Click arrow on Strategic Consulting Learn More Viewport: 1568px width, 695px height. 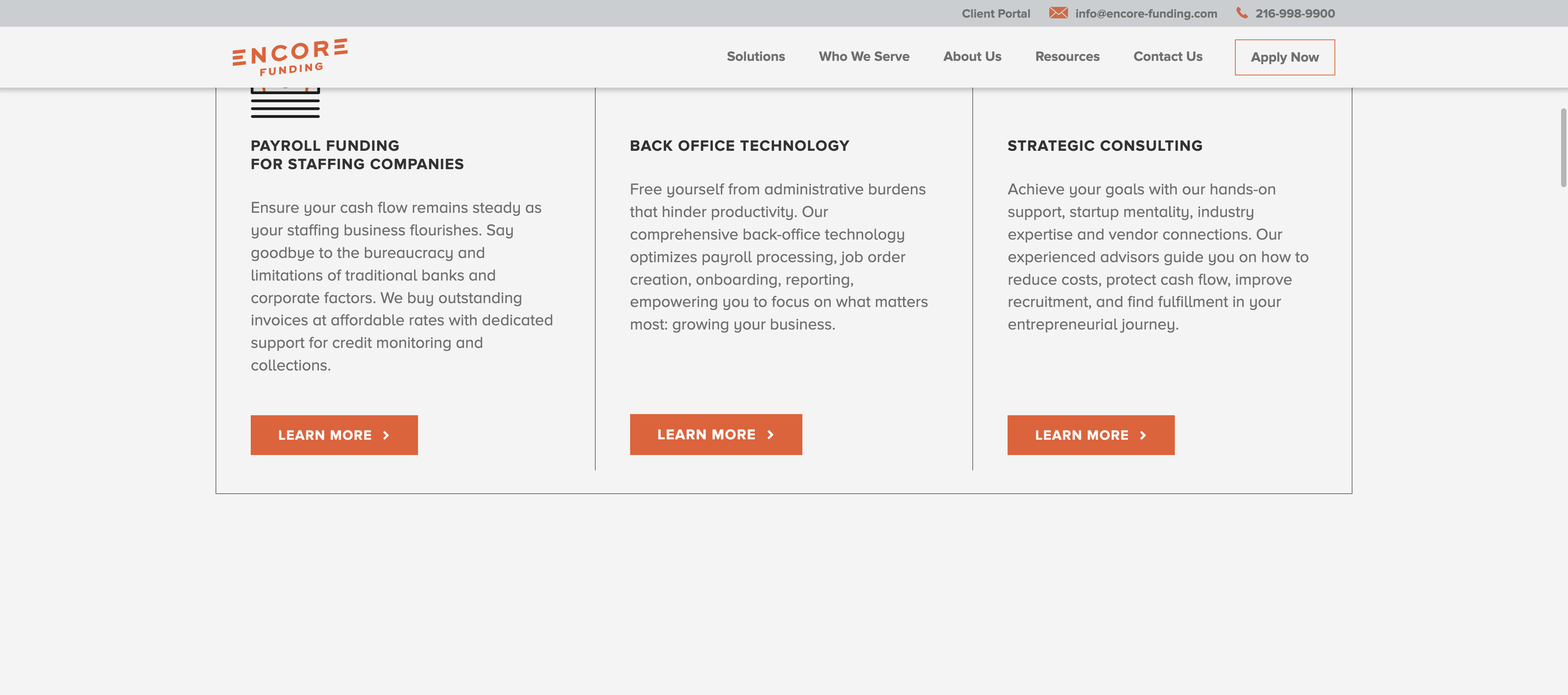(1143, 435)
